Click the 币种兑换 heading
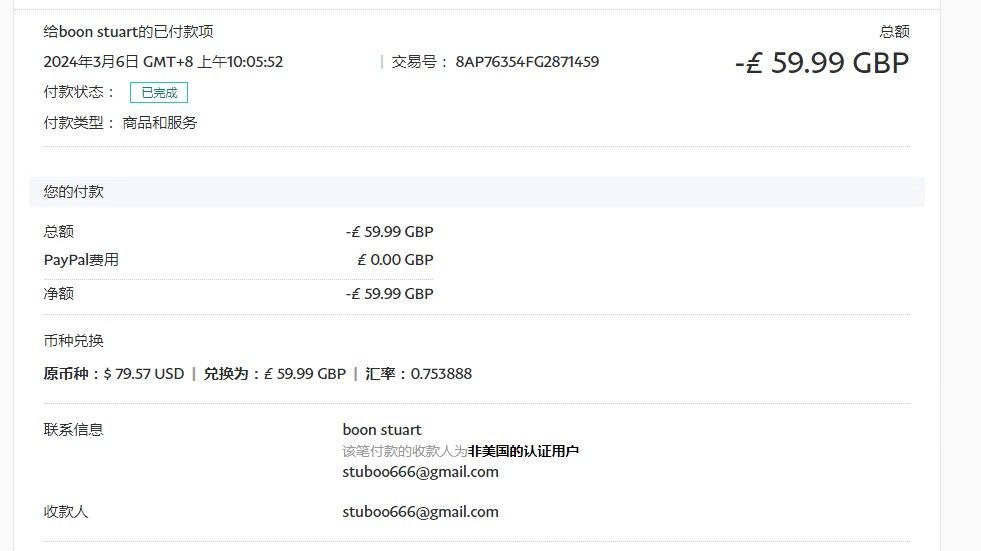981x551 pixels. pos(74,341)
